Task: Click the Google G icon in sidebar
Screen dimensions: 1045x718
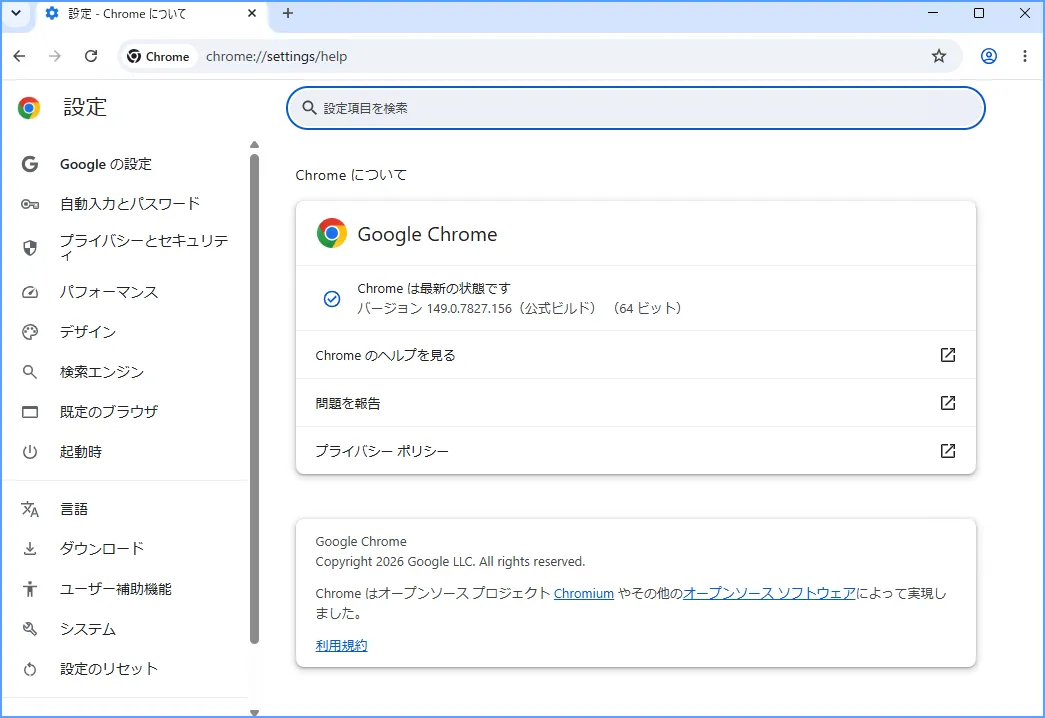Action: [30, 164]
